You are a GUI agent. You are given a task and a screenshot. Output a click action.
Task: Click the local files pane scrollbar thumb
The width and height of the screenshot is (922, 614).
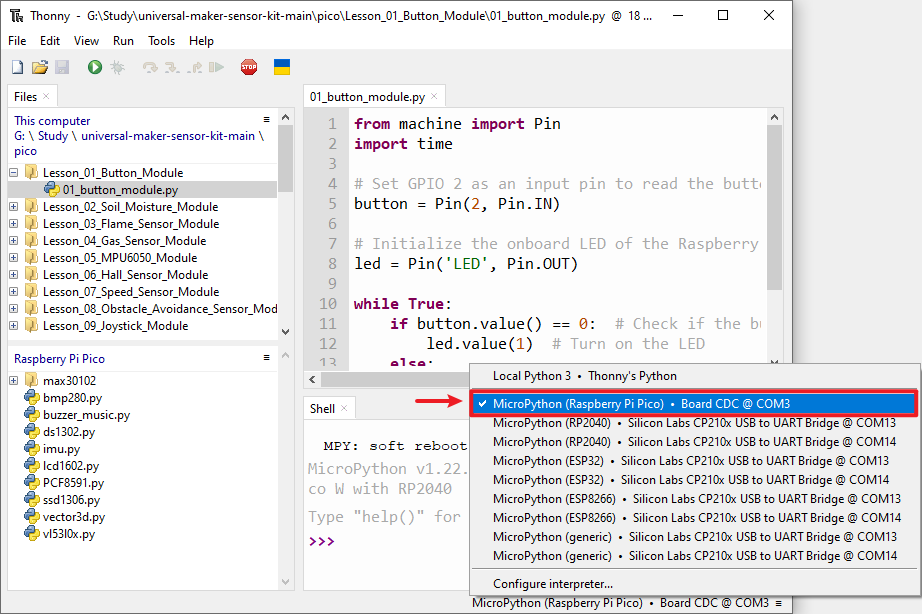point(285,159)
